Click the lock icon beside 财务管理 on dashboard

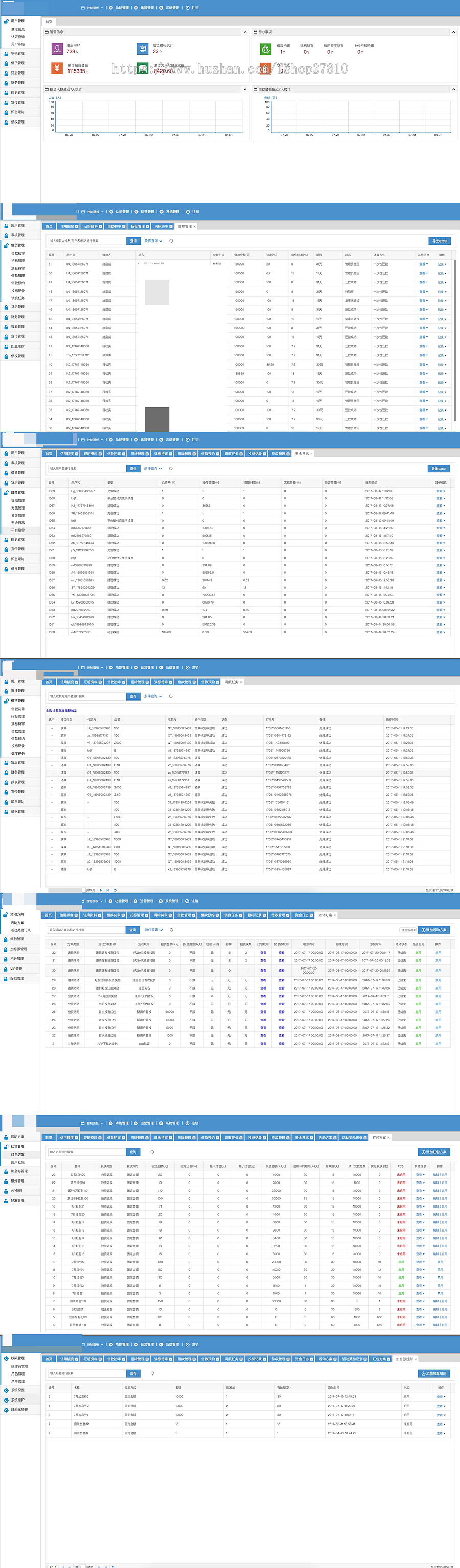[6, 83]
